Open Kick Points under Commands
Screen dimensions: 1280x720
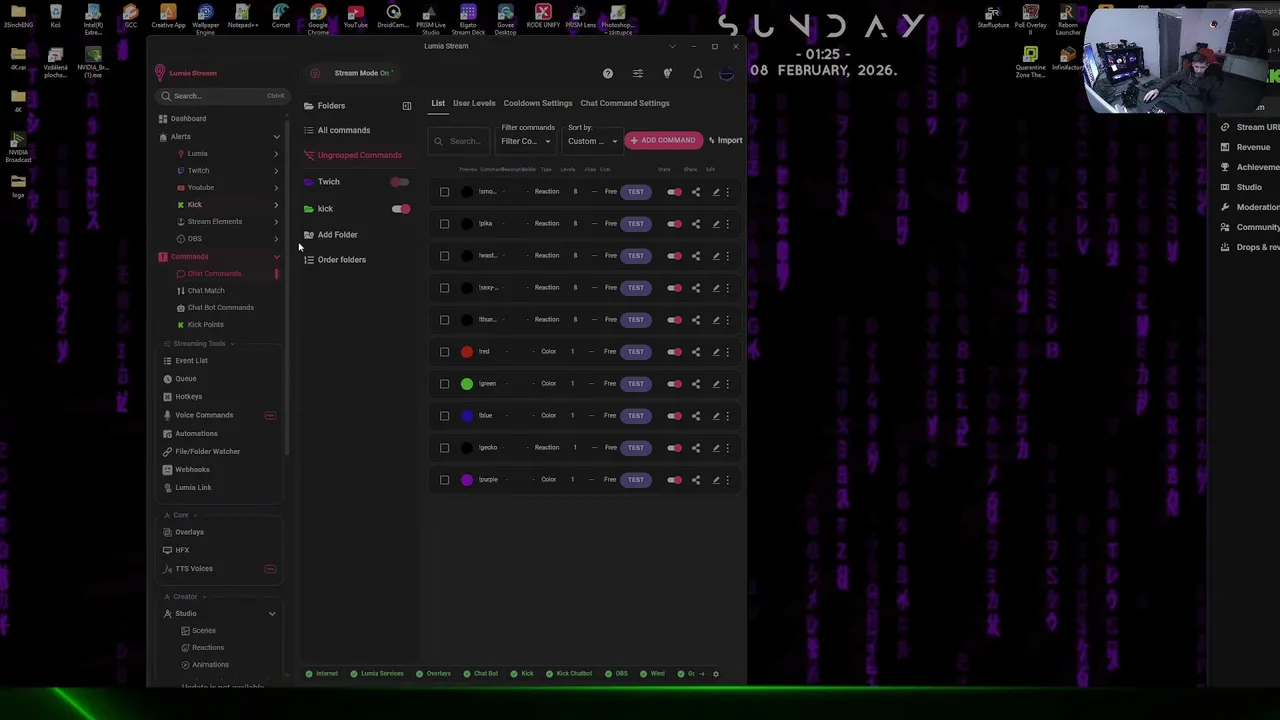205,324
